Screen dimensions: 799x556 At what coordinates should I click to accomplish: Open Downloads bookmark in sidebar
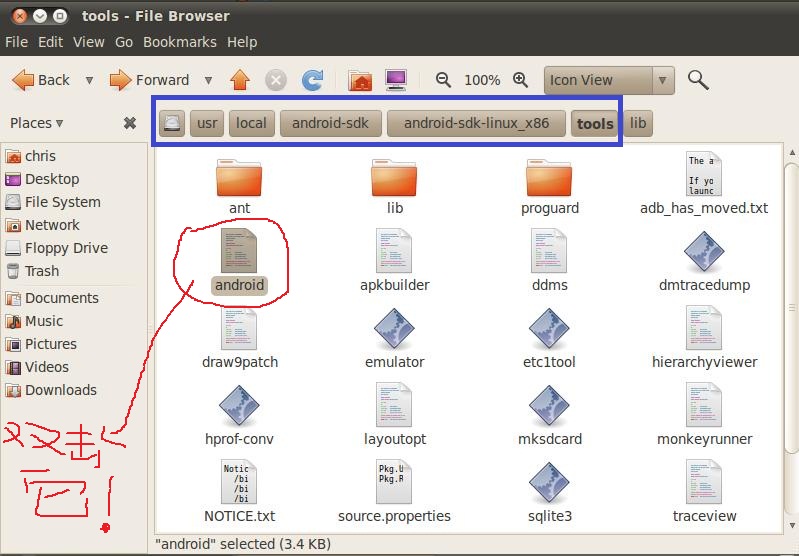coord(50,390)
